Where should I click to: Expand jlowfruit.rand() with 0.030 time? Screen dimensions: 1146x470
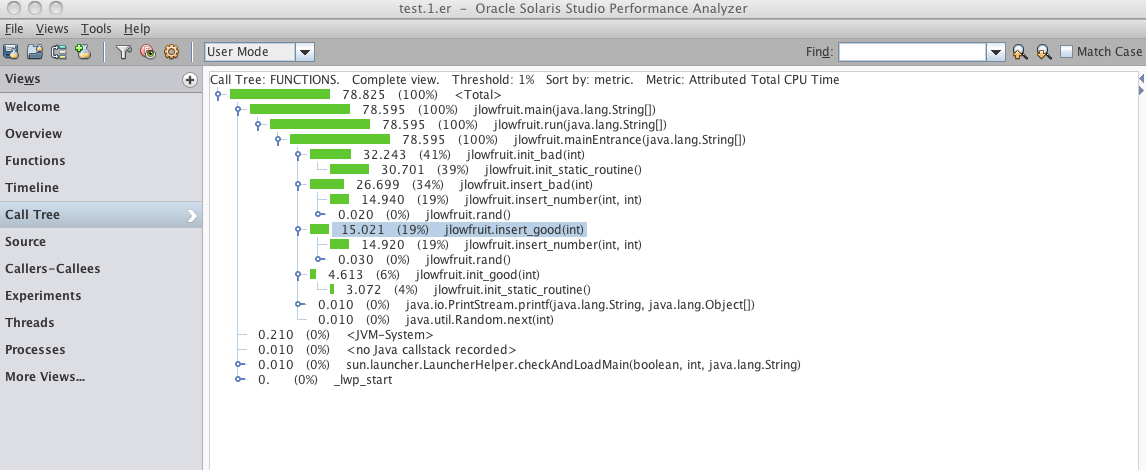point(319,259)
